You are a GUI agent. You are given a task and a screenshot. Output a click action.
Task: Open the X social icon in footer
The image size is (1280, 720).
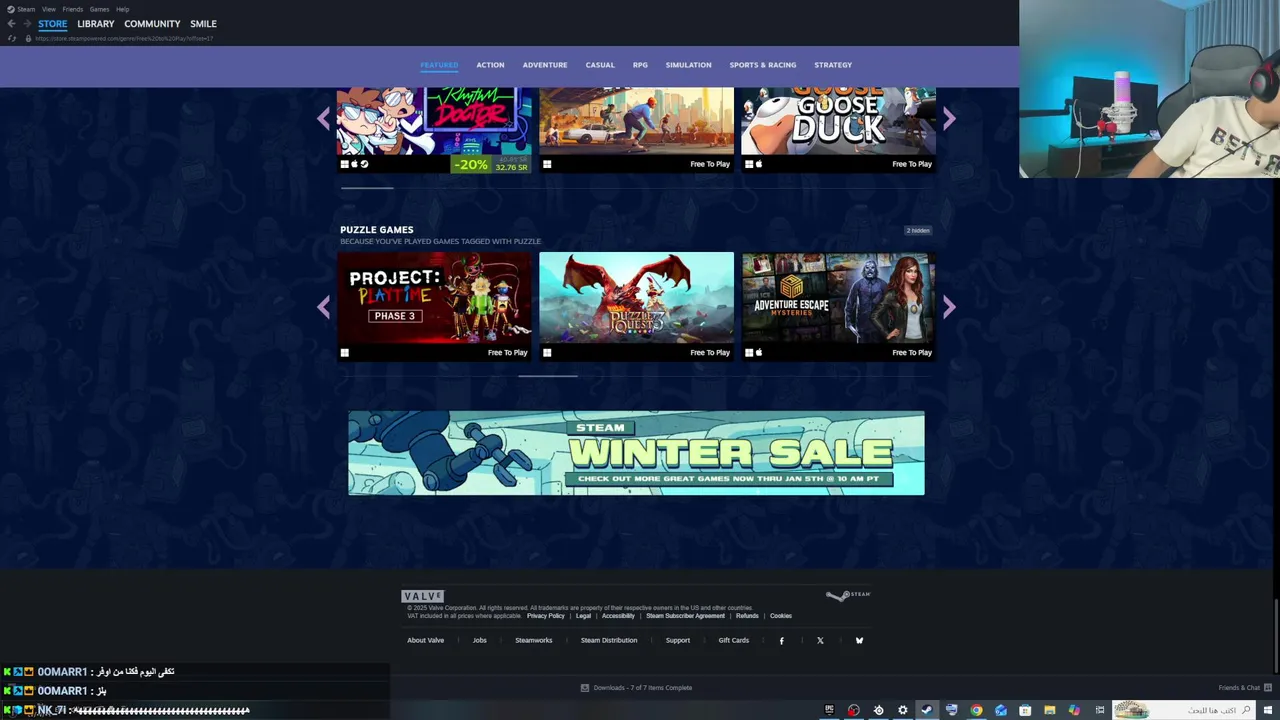click(x=820, y=641)
